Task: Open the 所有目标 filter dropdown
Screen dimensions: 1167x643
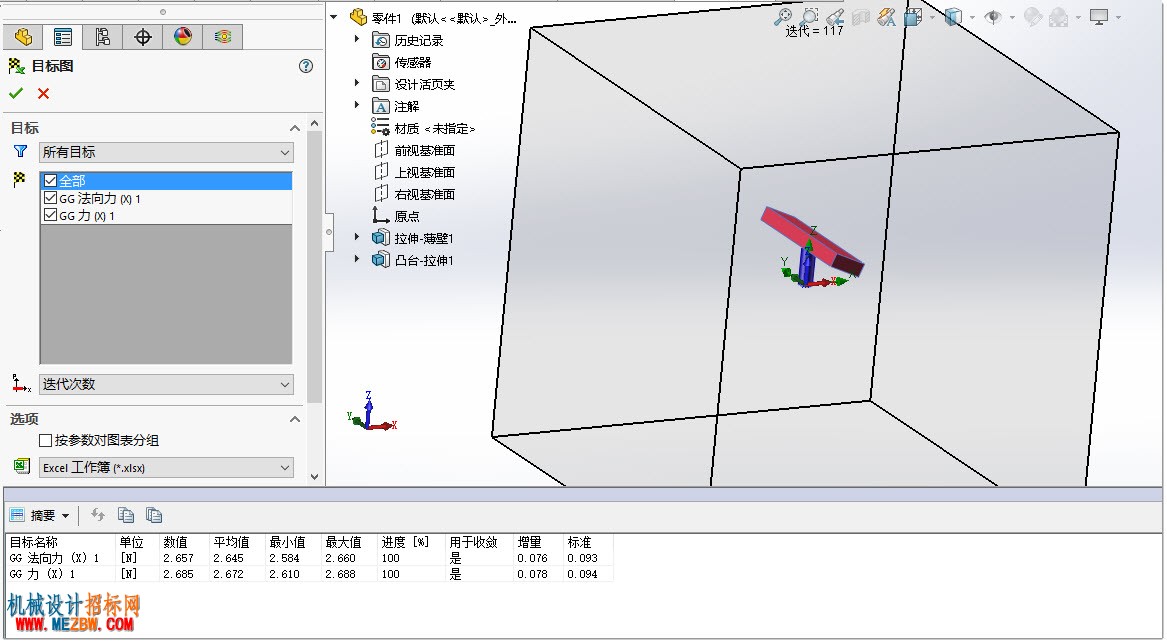Action: [x=166, y=152]
